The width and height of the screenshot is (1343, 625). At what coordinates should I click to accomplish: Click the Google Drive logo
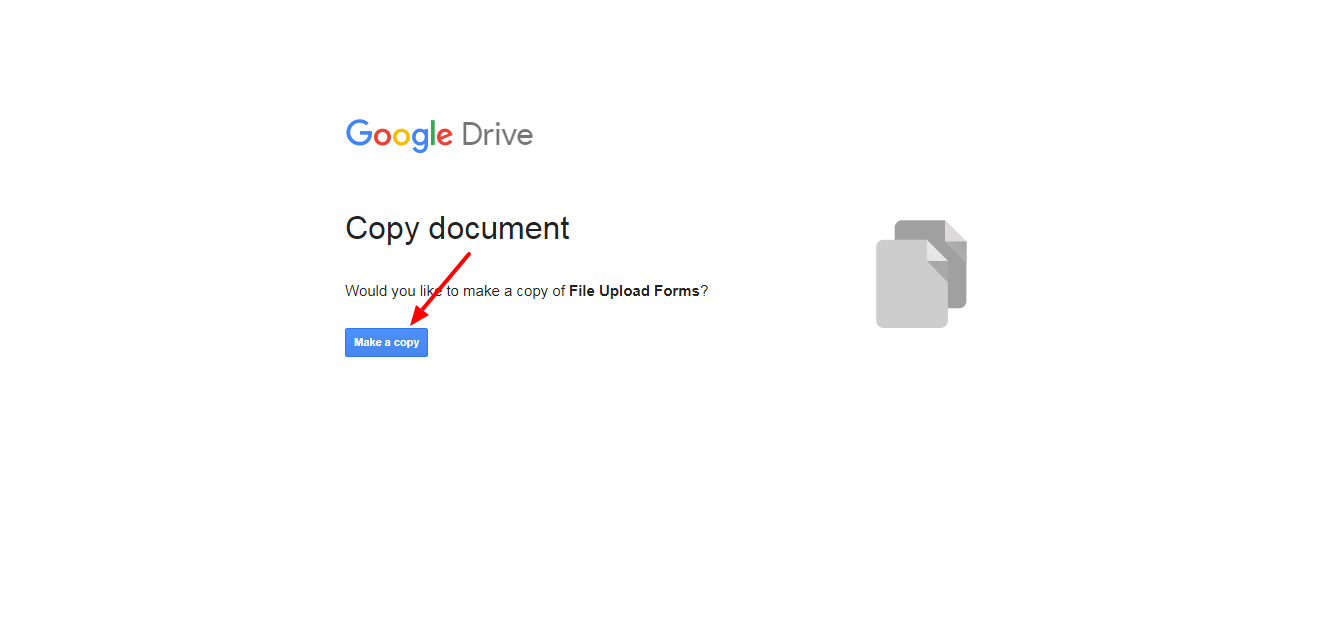click(x=439, y=135)
